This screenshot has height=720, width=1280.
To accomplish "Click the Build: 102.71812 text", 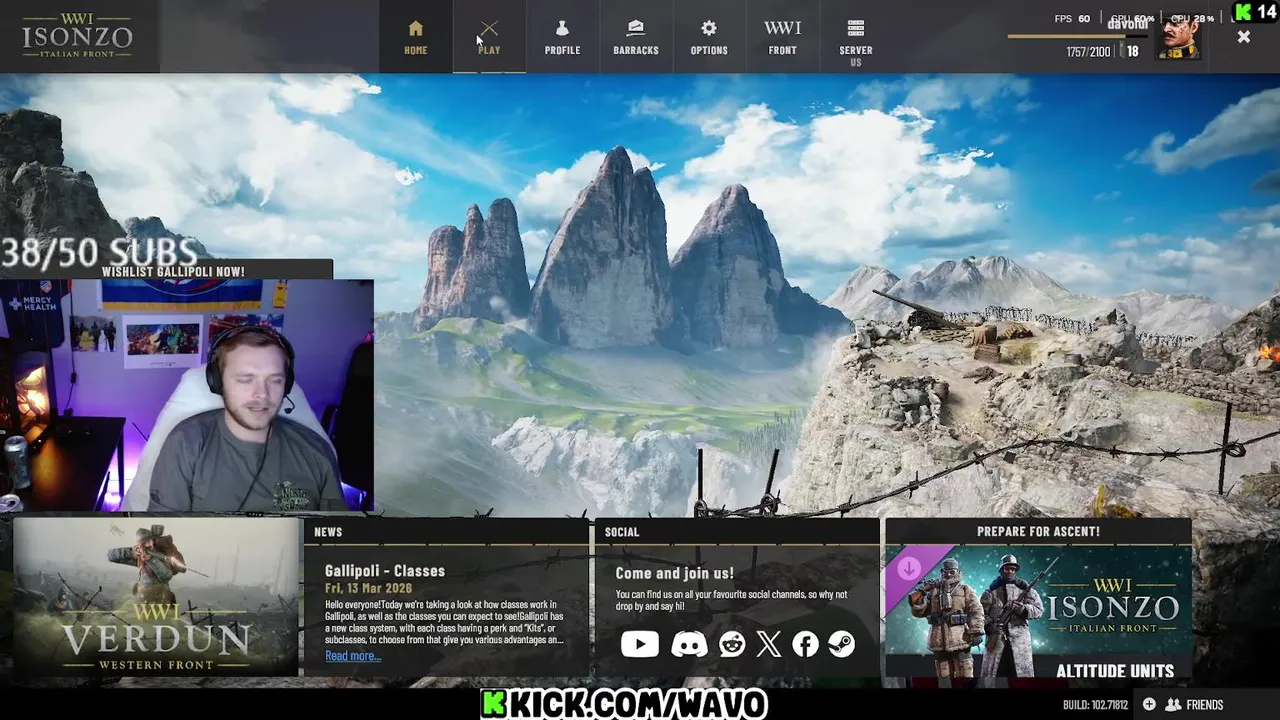I will [1095, 705].
